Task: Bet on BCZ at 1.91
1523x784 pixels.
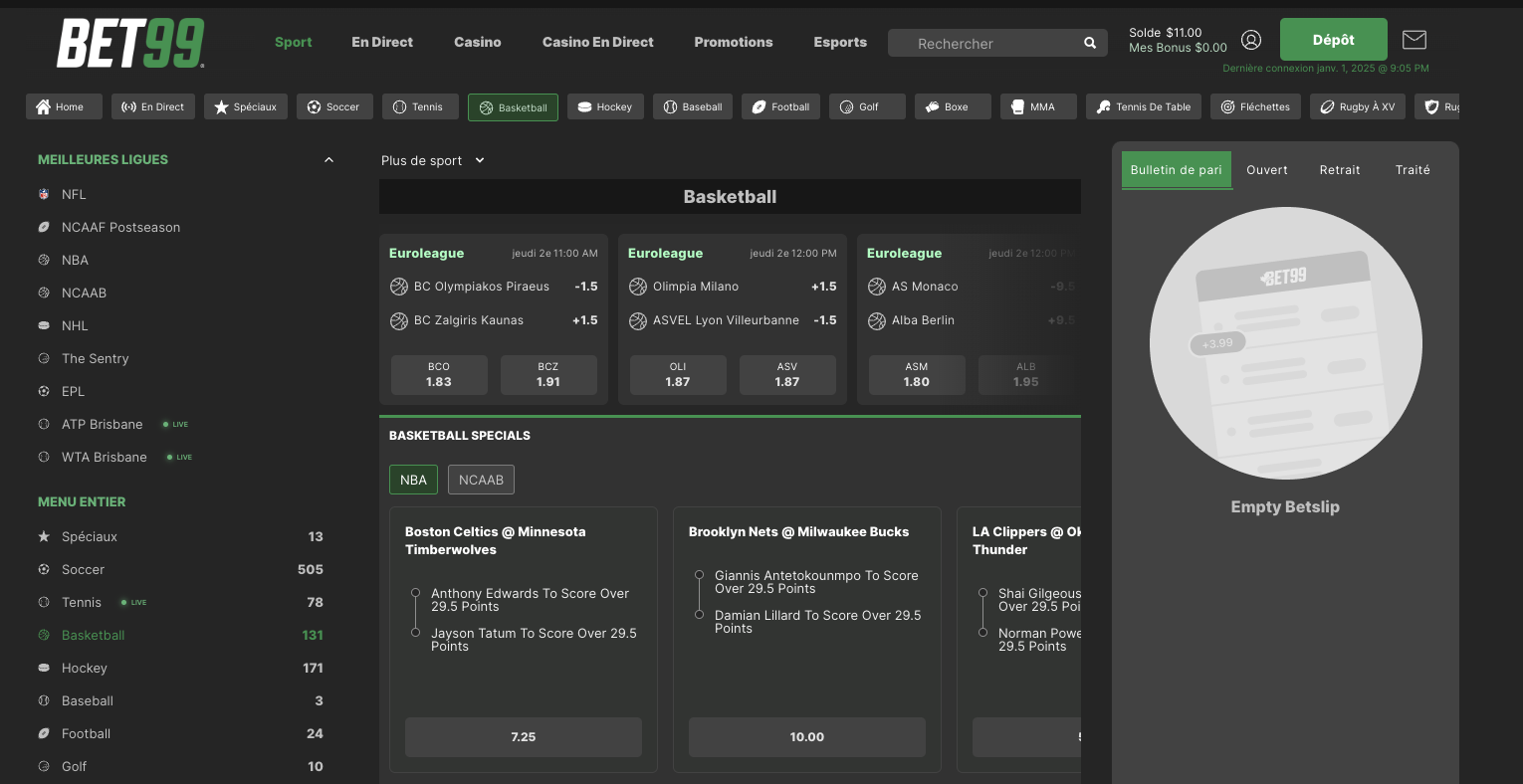Action: click(548, 375)
